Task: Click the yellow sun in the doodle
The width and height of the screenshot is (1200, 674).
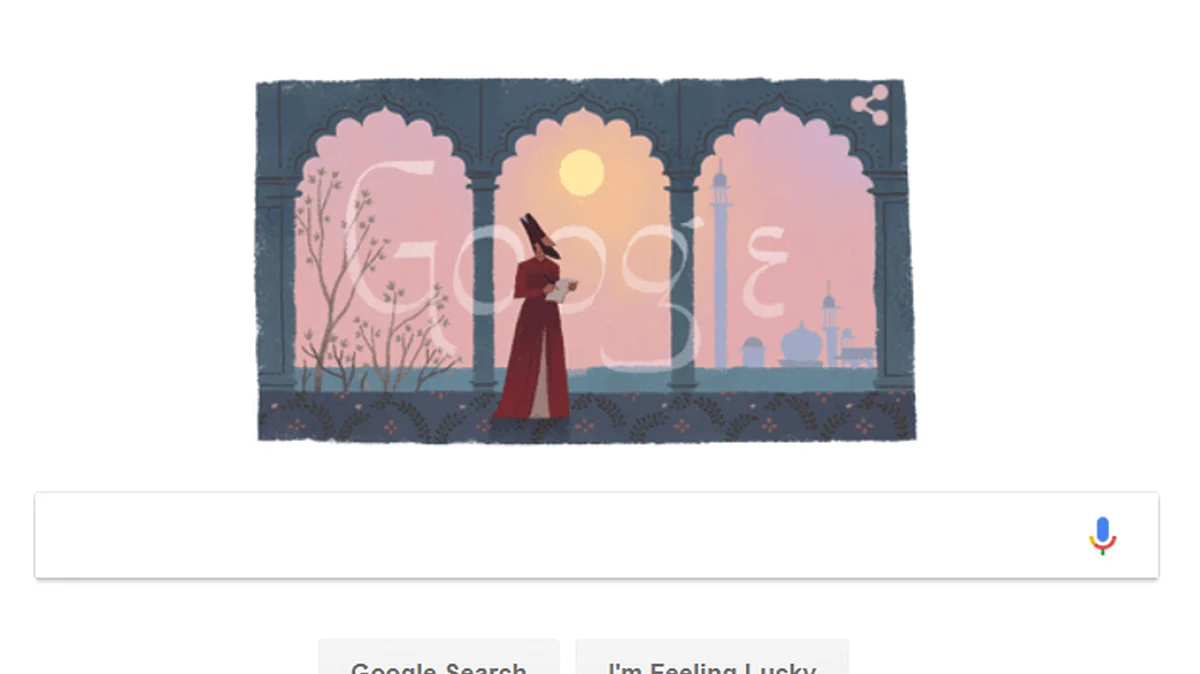Action: point(581,172)
